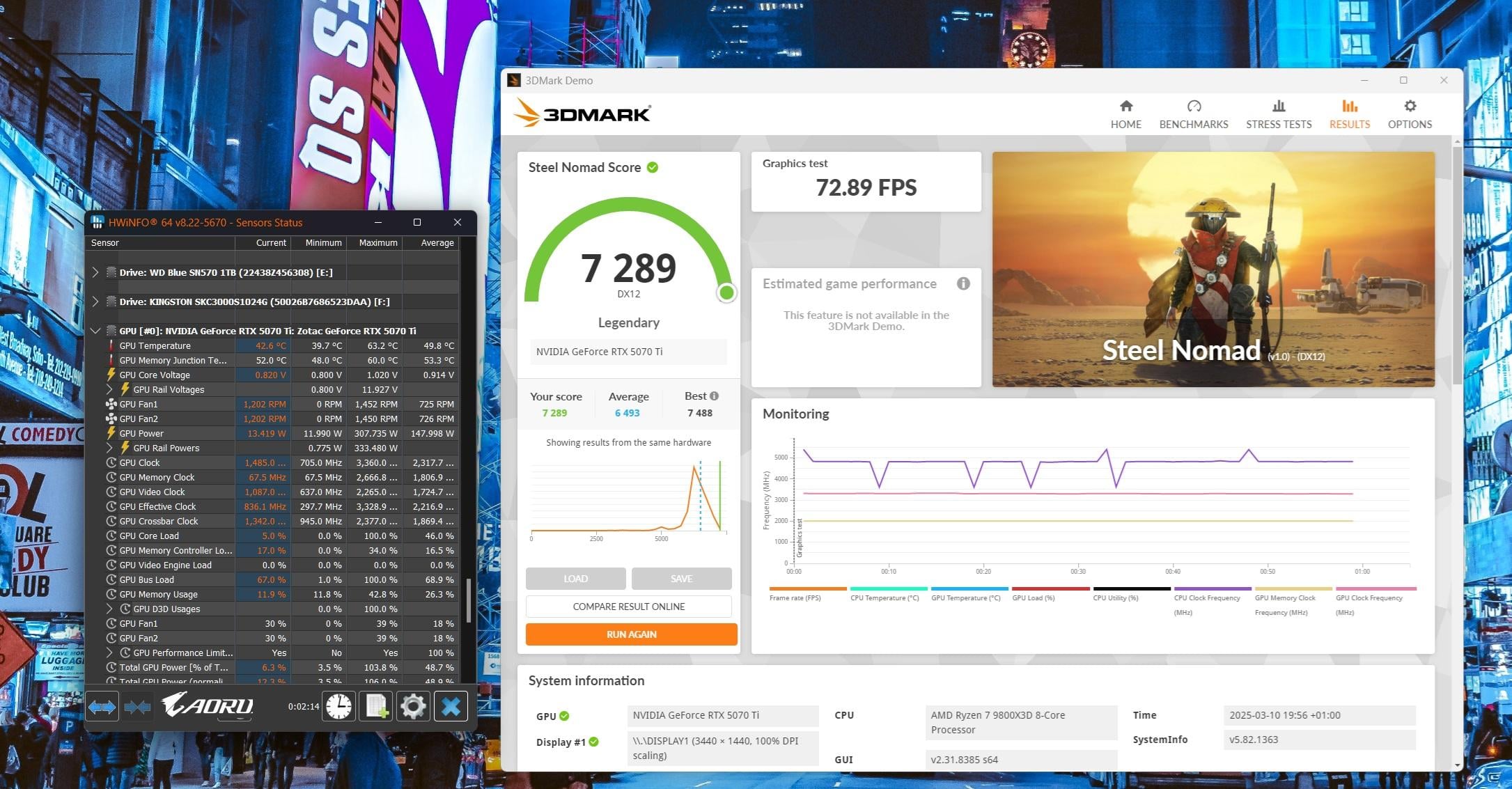Expand the GPU Rail Voltages row
The height and width of the screenshot is (789, 1512).
click(109, 389)
